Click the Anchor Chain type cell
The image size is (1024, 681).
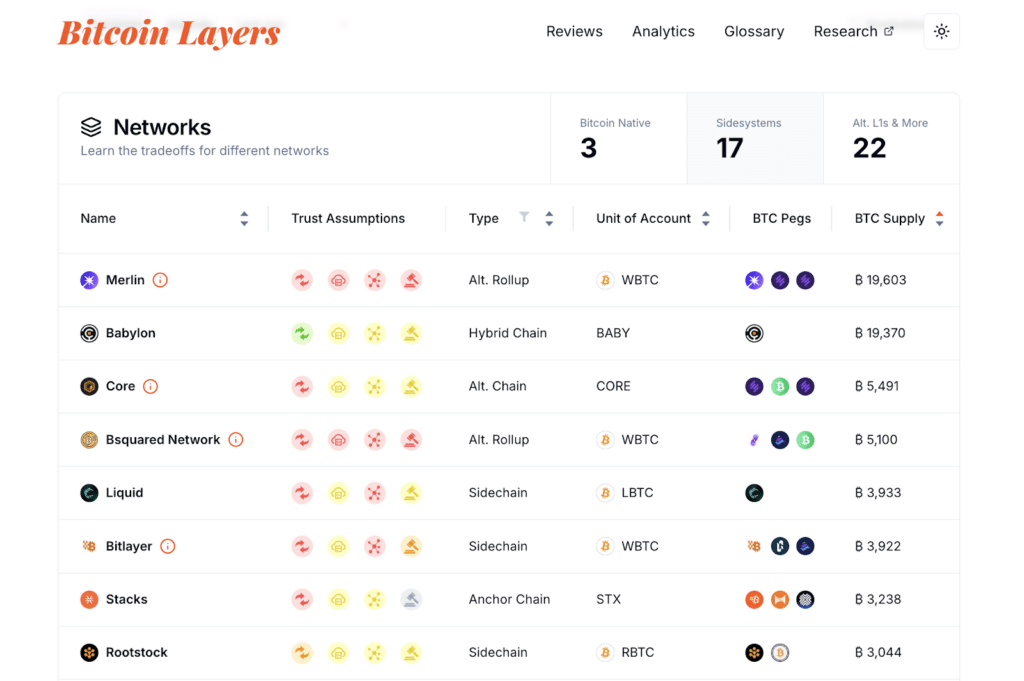tap(509, 599)
